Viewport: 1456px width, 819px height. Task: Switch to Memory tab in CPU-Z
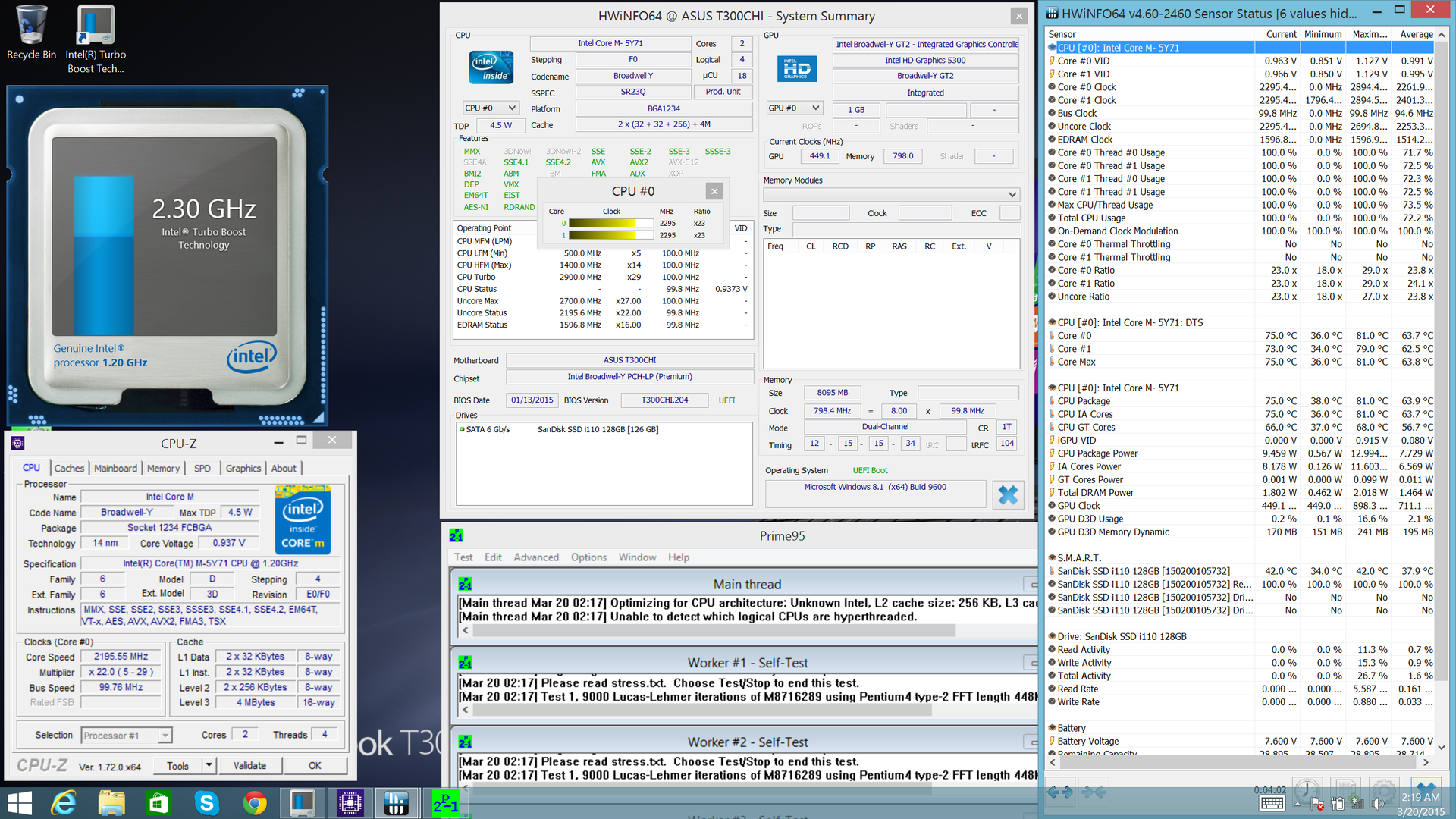click(x=163, y=468)
